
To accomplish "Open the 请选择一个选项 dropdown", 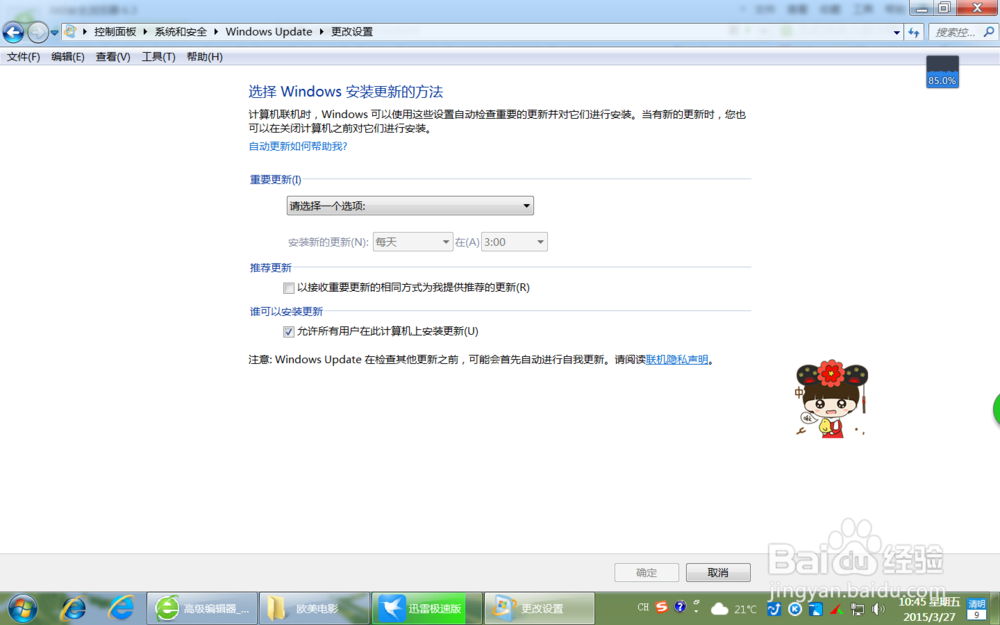I will click(x=409, y=205).
